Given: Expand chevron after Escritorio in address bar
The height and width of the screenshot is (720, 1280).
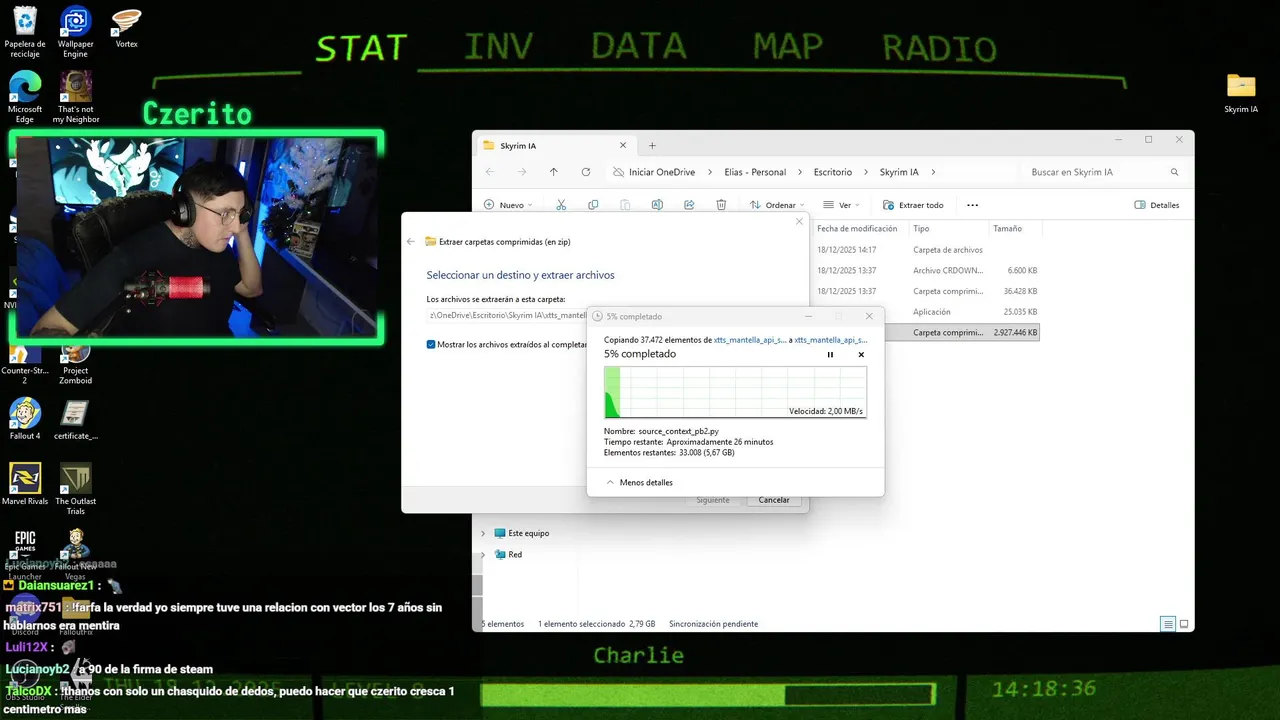Looking at the screenshot, I should (x=865, y=172).
